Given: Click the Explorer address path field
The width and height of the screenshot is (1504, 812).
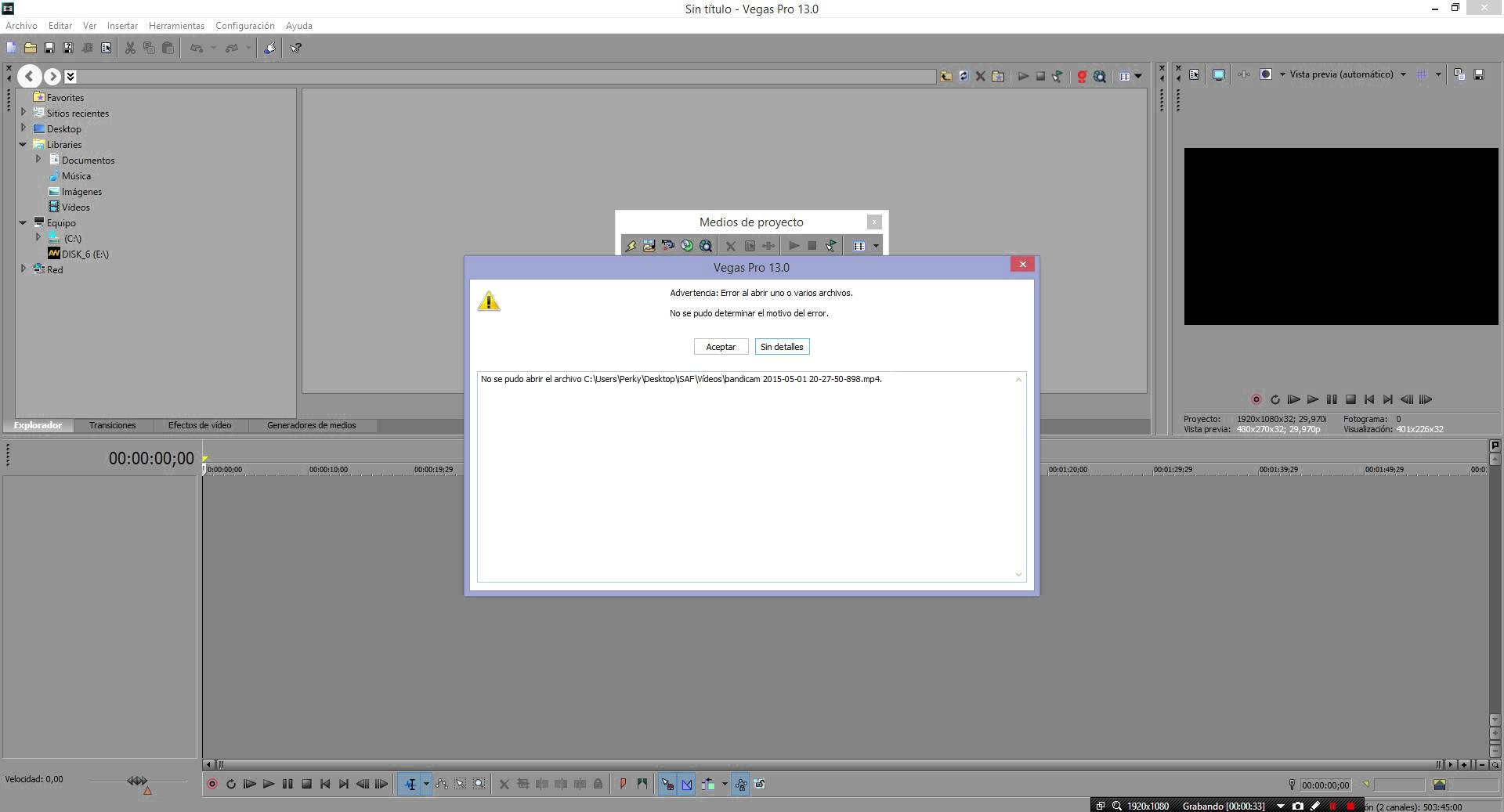Looking at the screenshot, I should (506, 76).
